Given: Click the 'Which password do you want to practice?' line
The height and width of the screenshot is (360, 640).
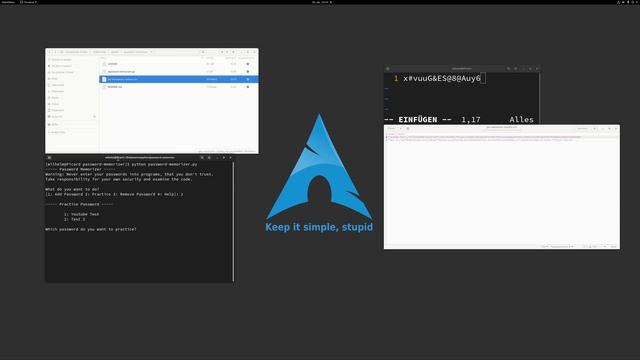Looking at the screenshot, I should 91,229.
